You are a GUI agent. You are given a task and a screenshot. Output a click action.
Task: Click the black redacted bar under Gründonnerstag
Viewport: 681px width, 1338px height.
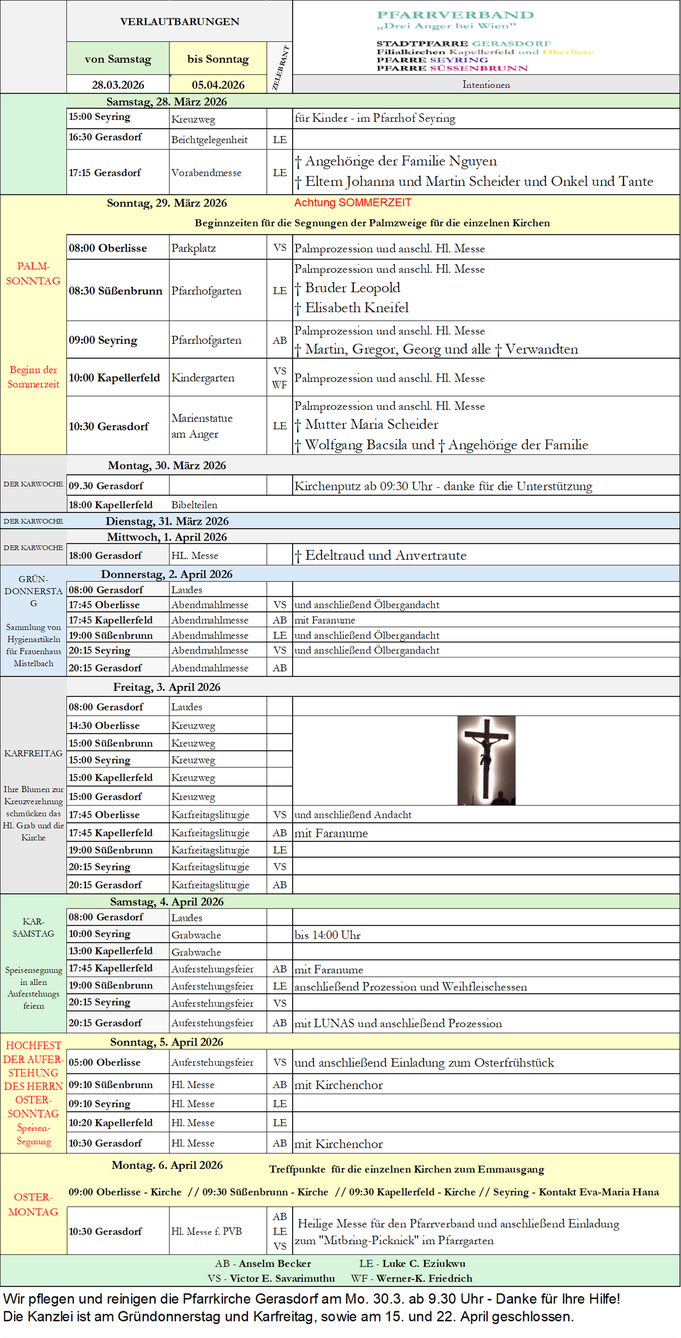486,667
